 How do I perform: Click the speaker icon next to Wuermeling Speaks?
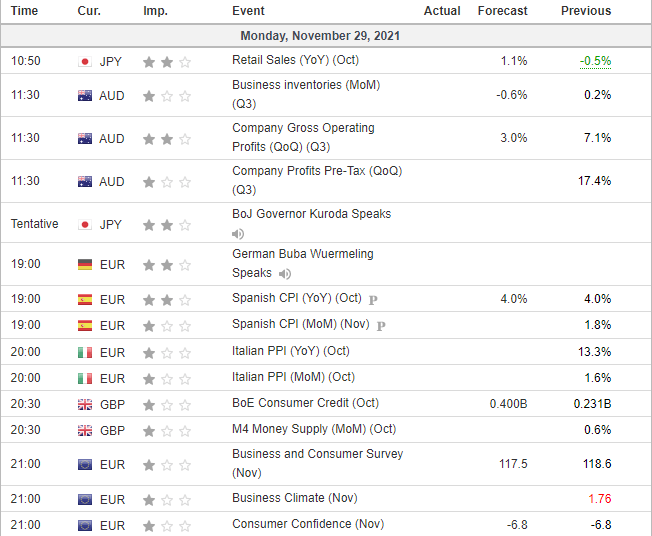[286, 273]
